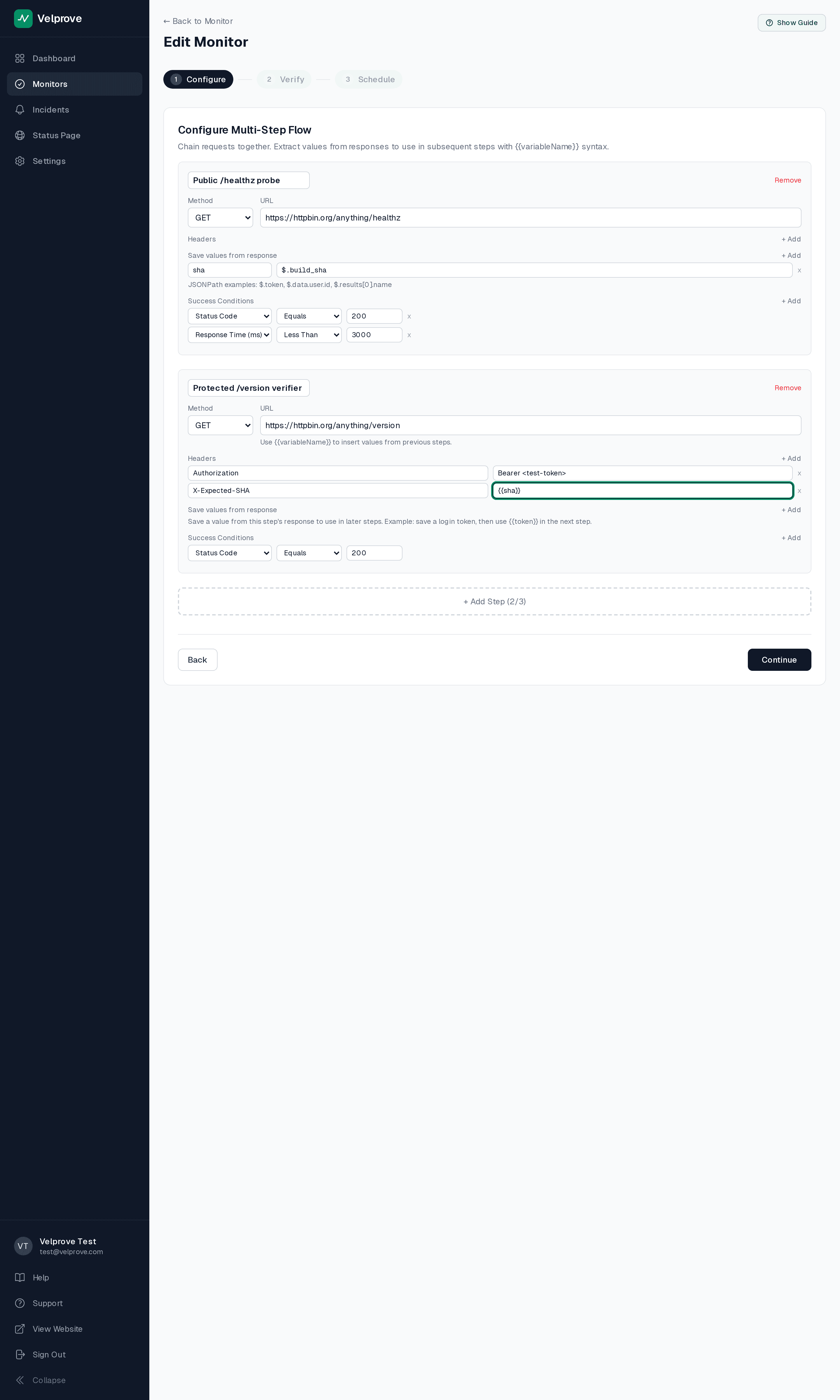Click Back to Monitor link
840x1400 pixels.
(198, 21)
